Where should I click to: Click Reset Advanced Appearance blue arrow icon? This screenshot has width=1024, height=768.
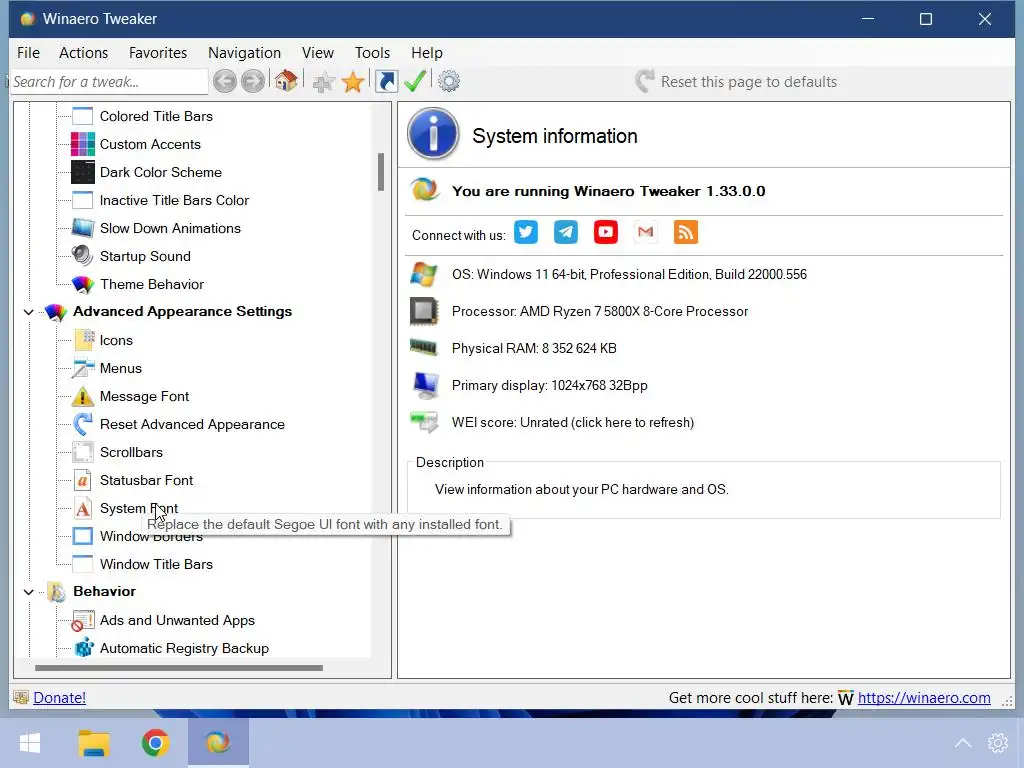83,424
